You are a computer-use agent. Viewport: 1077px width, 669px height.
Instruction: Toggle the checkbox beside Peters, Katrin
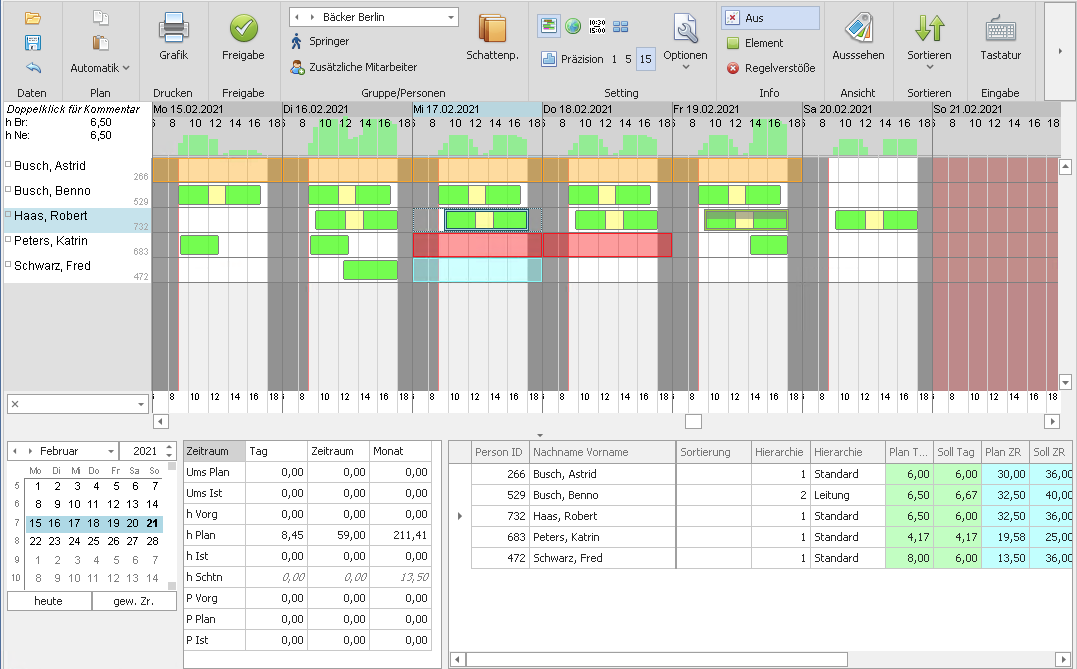click(9, 241)
